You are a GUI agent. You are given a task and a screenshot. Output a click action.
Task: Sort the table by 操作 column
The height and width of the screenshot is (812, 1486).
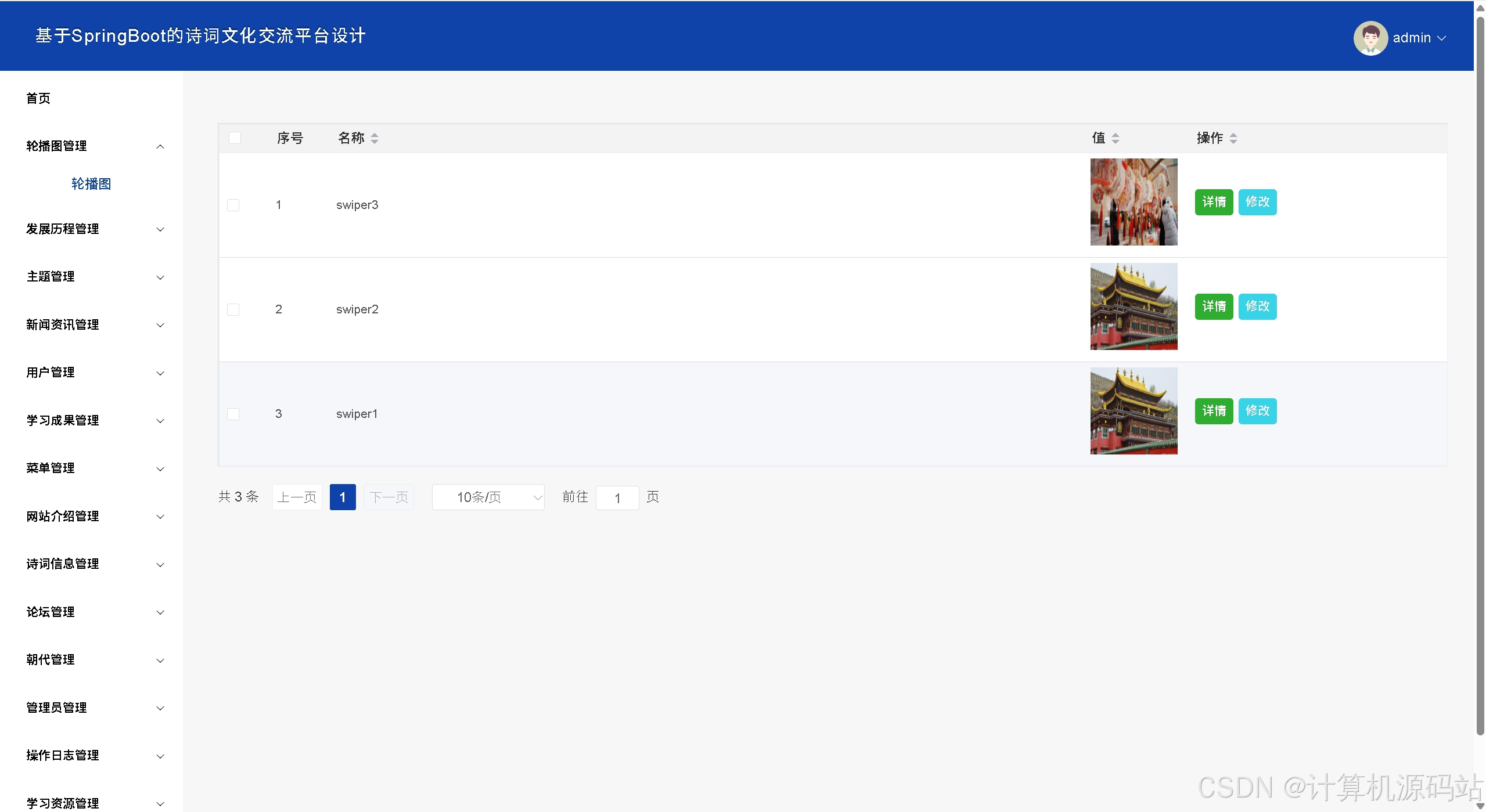(1233, 138)
